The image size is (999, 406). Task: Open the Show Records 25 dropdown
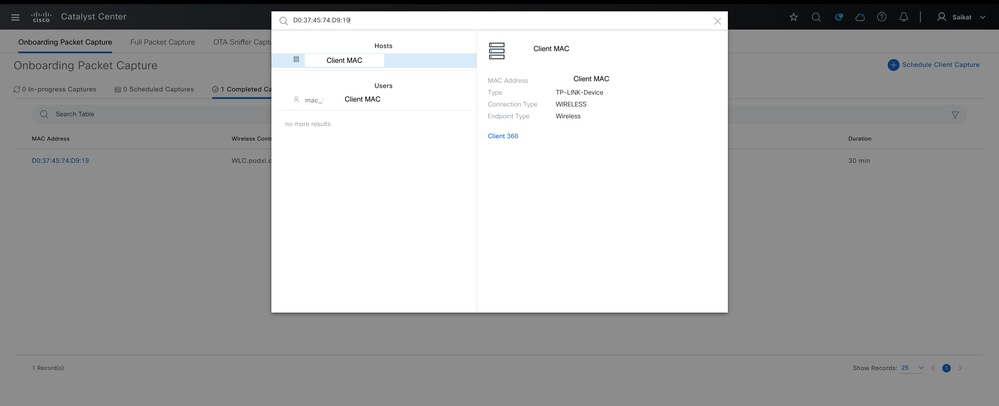tap(912, 368)
